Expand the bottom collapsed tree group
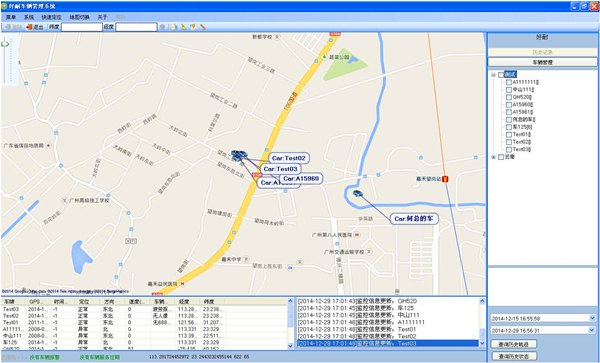This screenshot has height=363, width=600. click(494, 157)
